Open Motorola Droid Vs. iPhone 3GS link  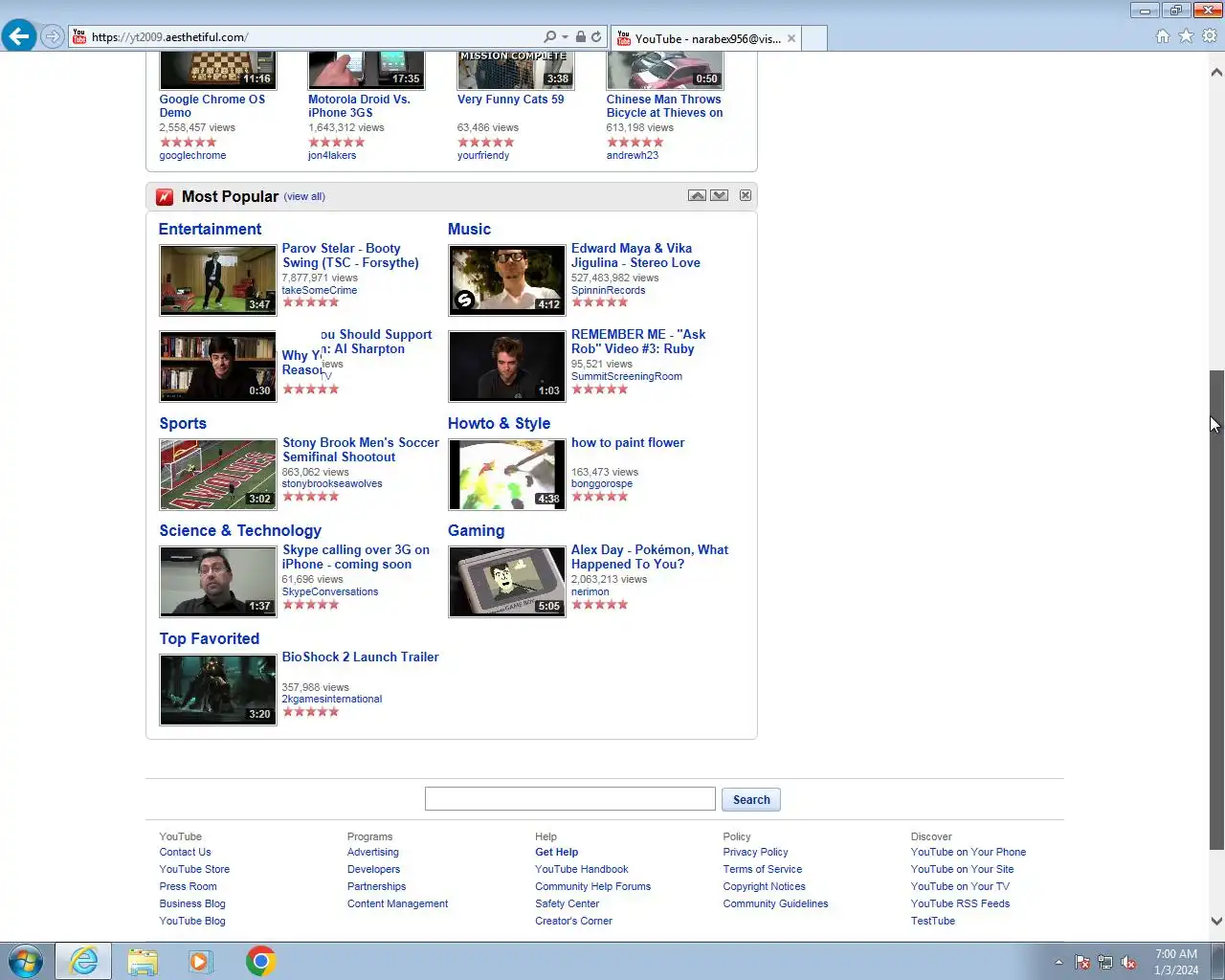point(359,105)
